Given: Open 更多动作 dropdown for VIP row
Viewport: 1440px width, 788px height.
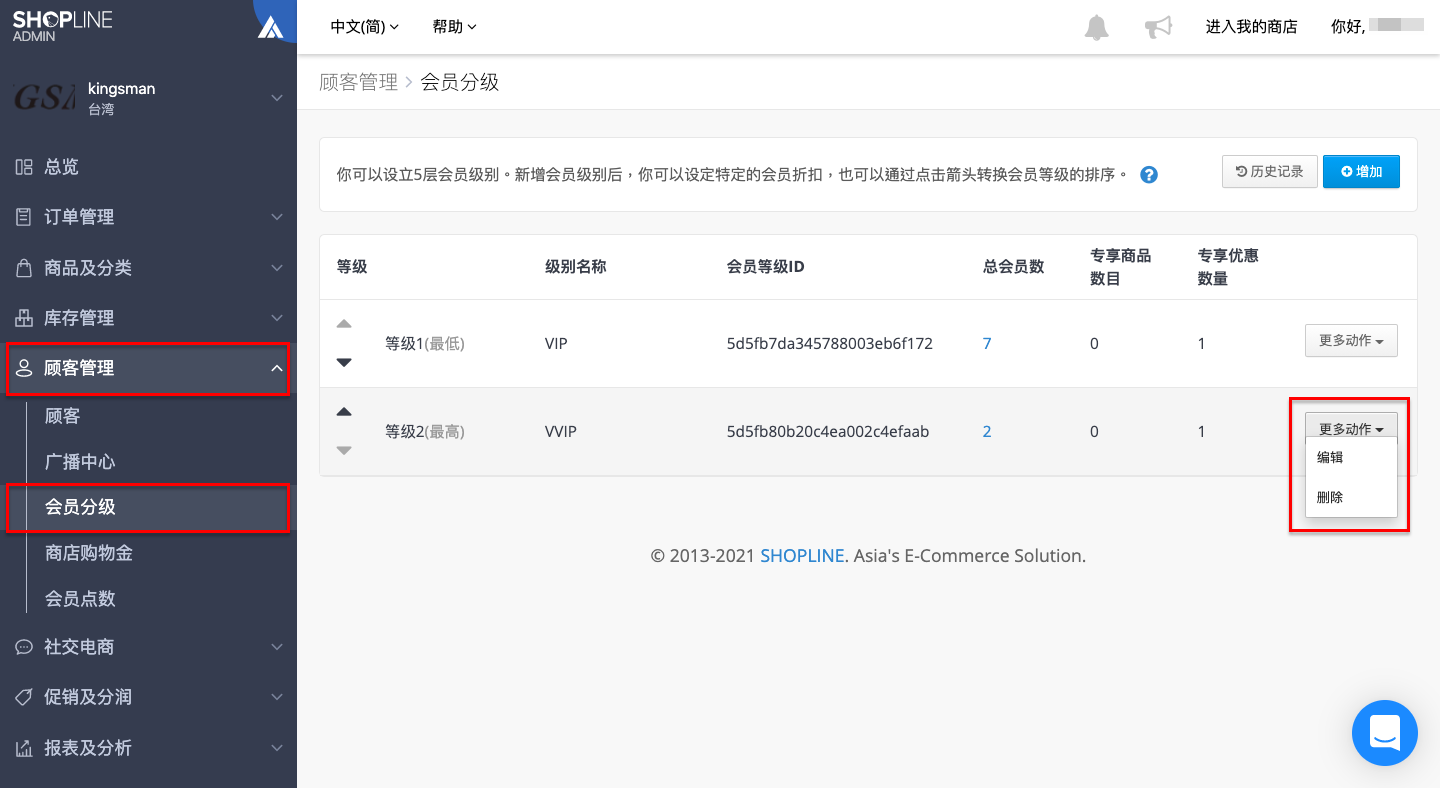Looking at the screenshot, I should [1351, 341].
